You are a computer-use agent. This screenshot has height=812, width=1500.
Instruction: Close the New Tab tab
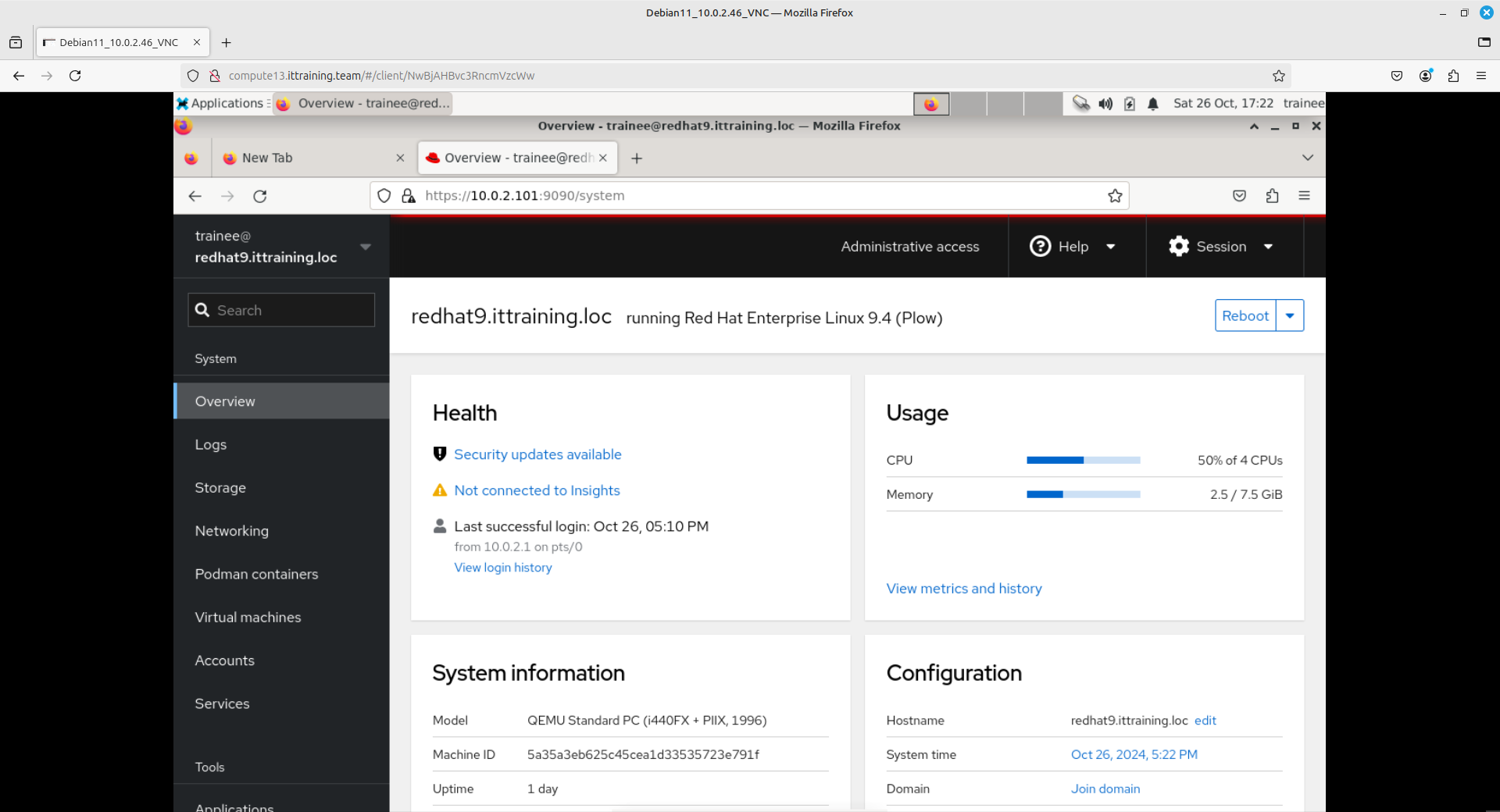[x=400, y=158]
